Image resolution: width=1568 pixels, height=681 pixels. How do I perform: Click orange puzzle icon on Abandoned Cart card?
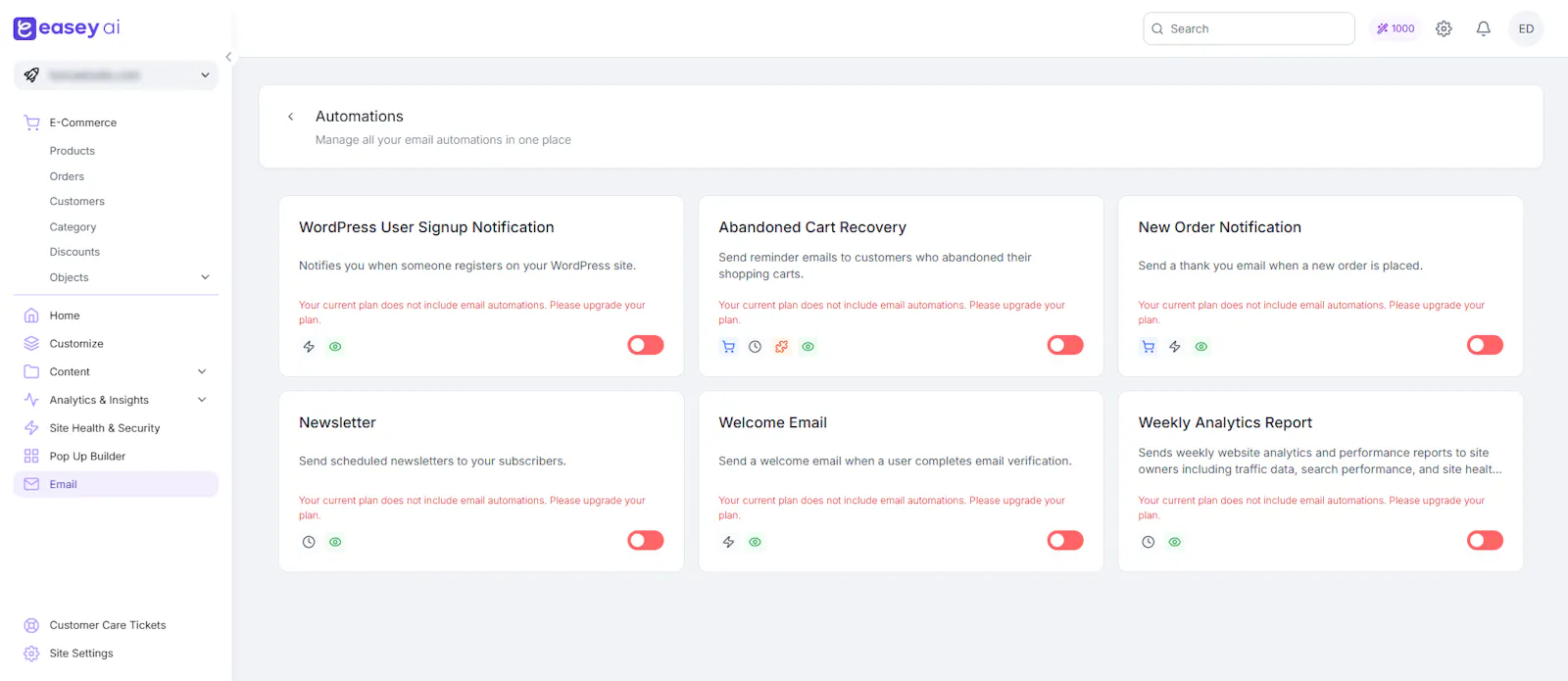[781, 347]
